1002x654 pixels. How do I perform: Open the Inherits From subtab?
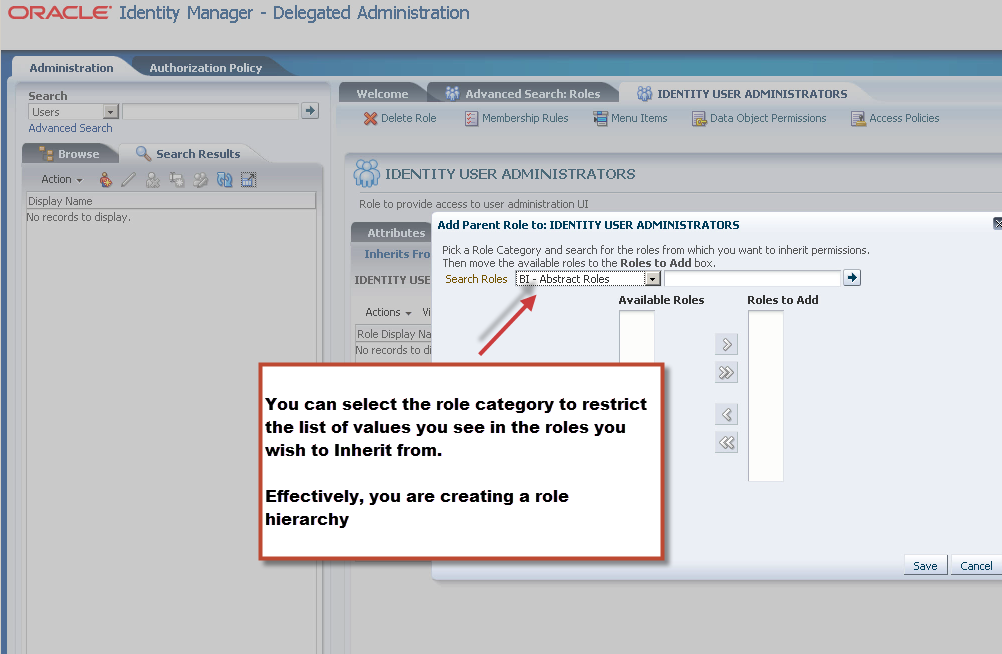coord(397,254)
